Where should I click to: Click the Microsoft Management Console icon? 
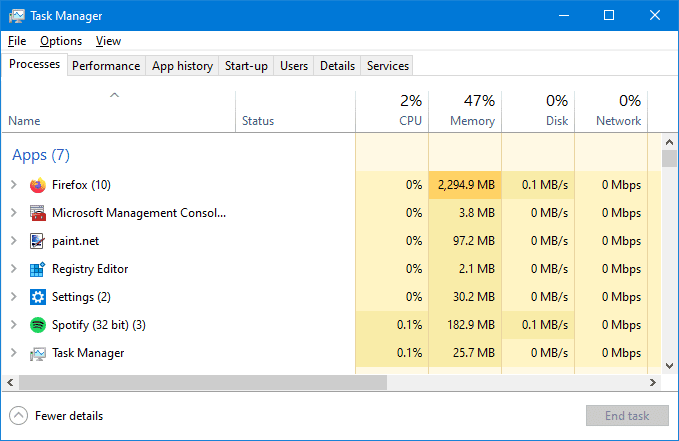click(x=38, y=213)
